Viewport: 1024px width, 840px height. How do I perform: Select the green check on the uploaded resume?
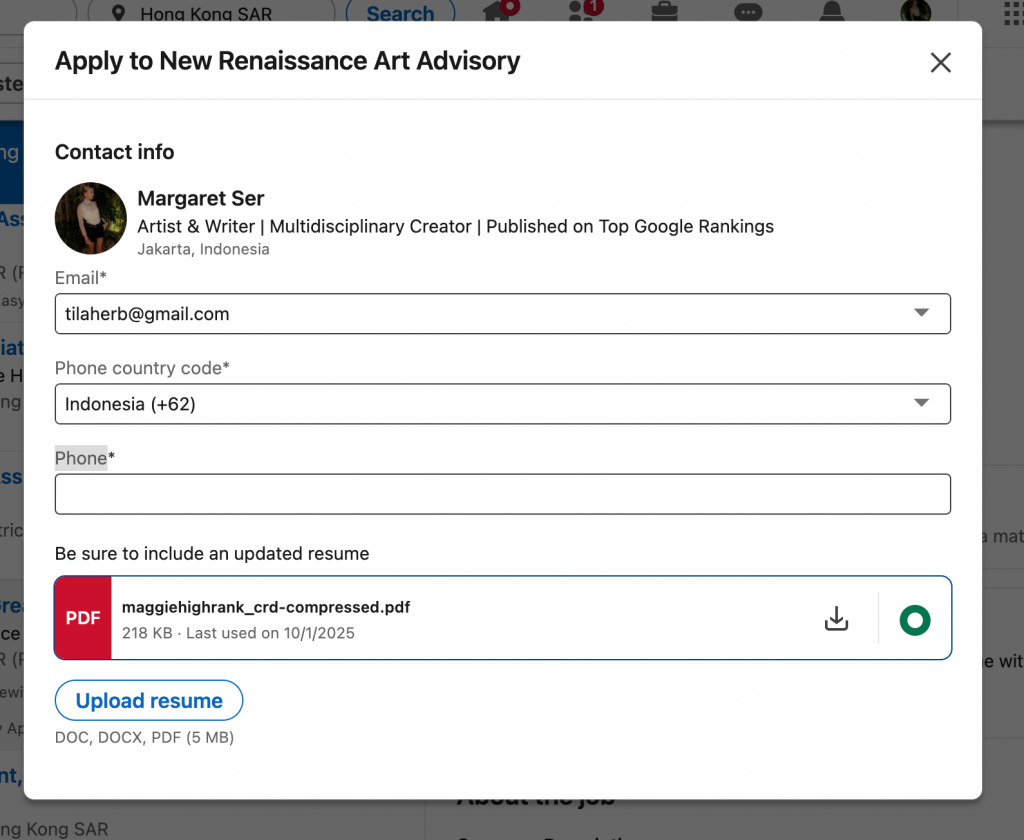(x=915, y=620)
